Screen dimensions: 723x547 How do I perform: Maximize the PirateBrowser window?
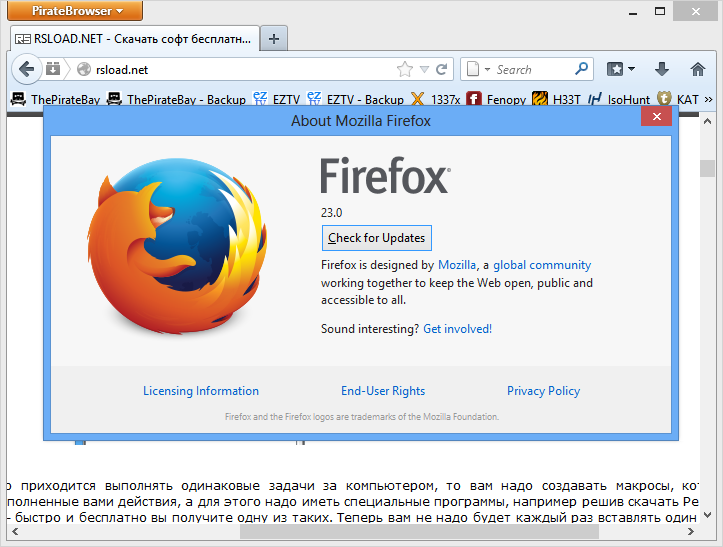point(660,12)
